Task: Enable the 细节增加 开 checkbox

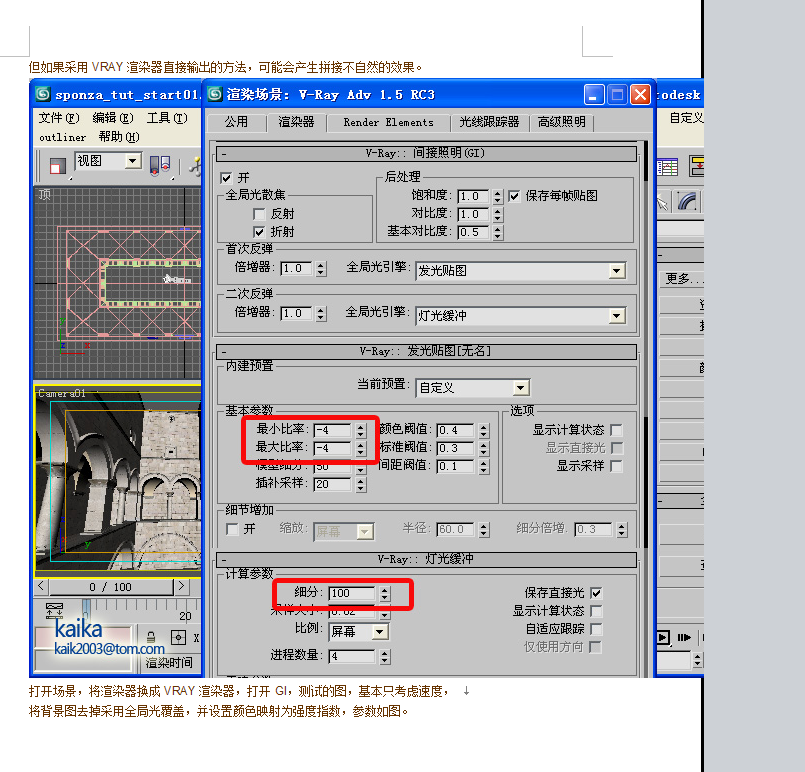Action: [233, 529]
